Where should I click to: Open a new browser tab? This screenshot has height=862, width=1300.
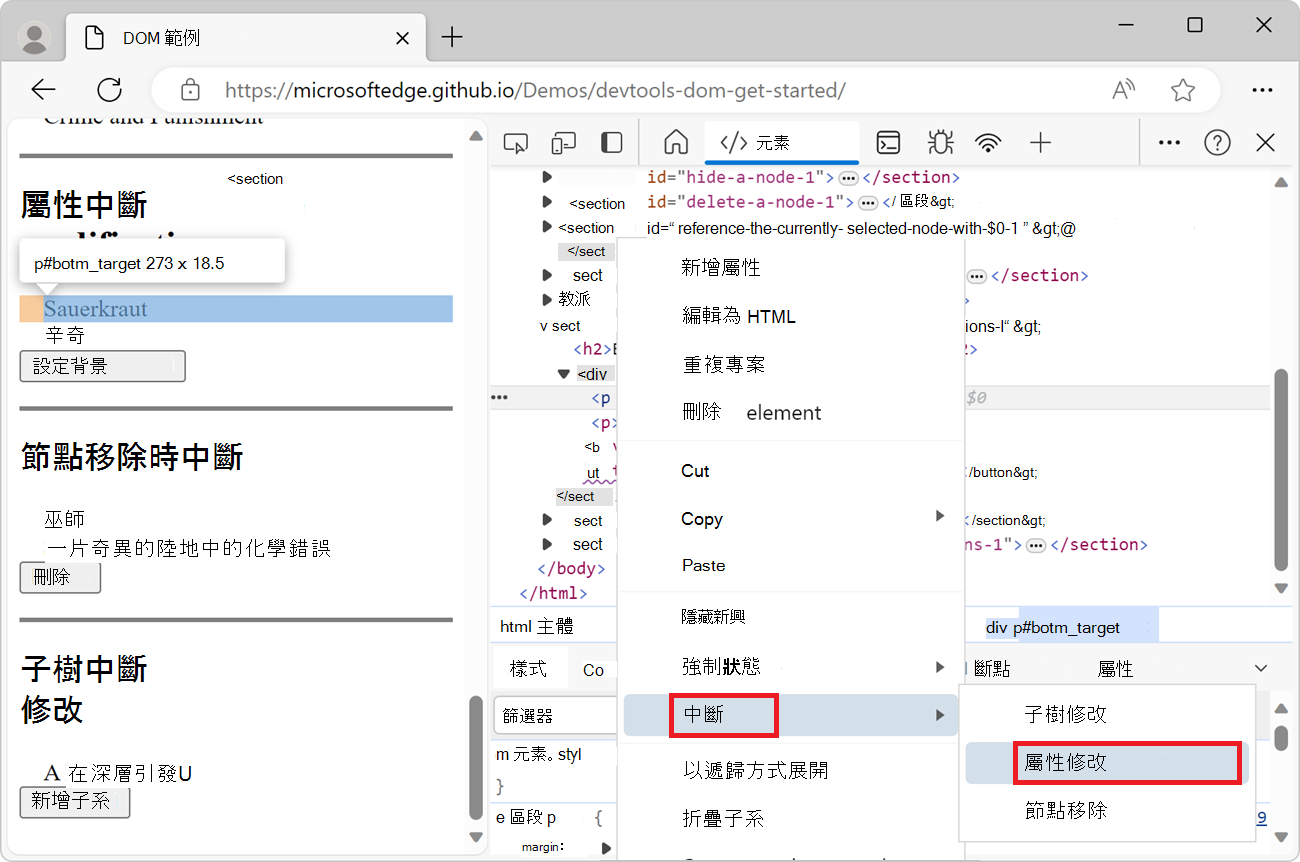click(452, 38)
